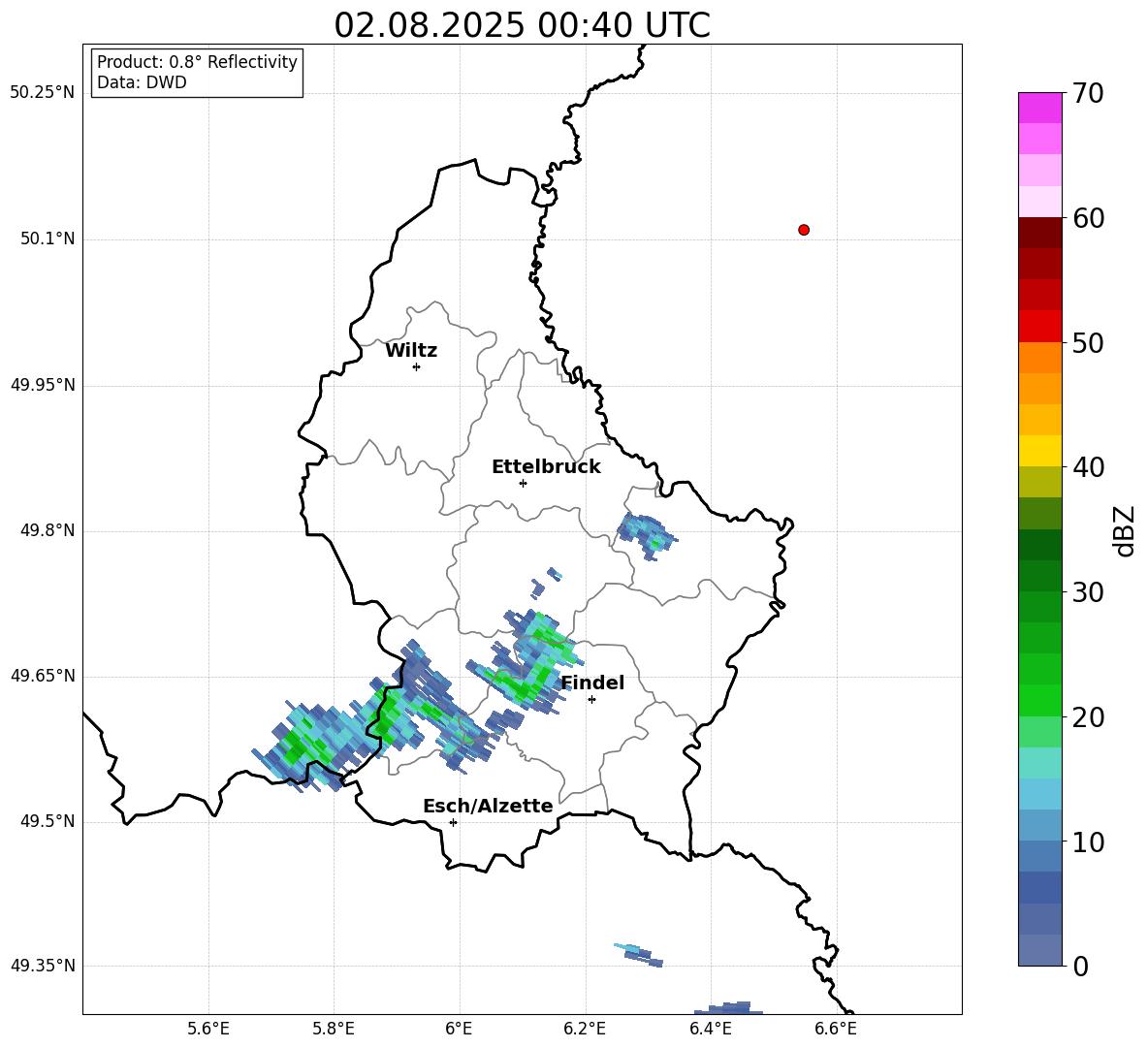Click the 49.35°N latitude label
This screenshot has height=1048, width=1148.
(43, 966)
